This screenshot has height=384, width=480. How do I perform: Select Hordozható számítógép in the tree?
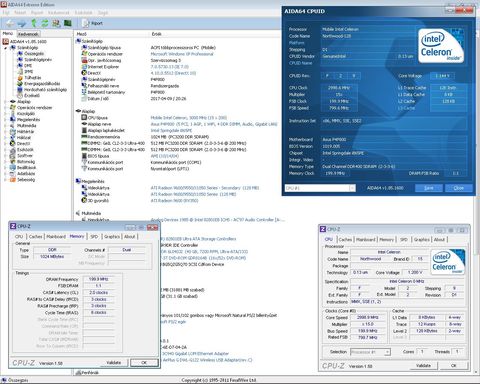tap(45, 89)
